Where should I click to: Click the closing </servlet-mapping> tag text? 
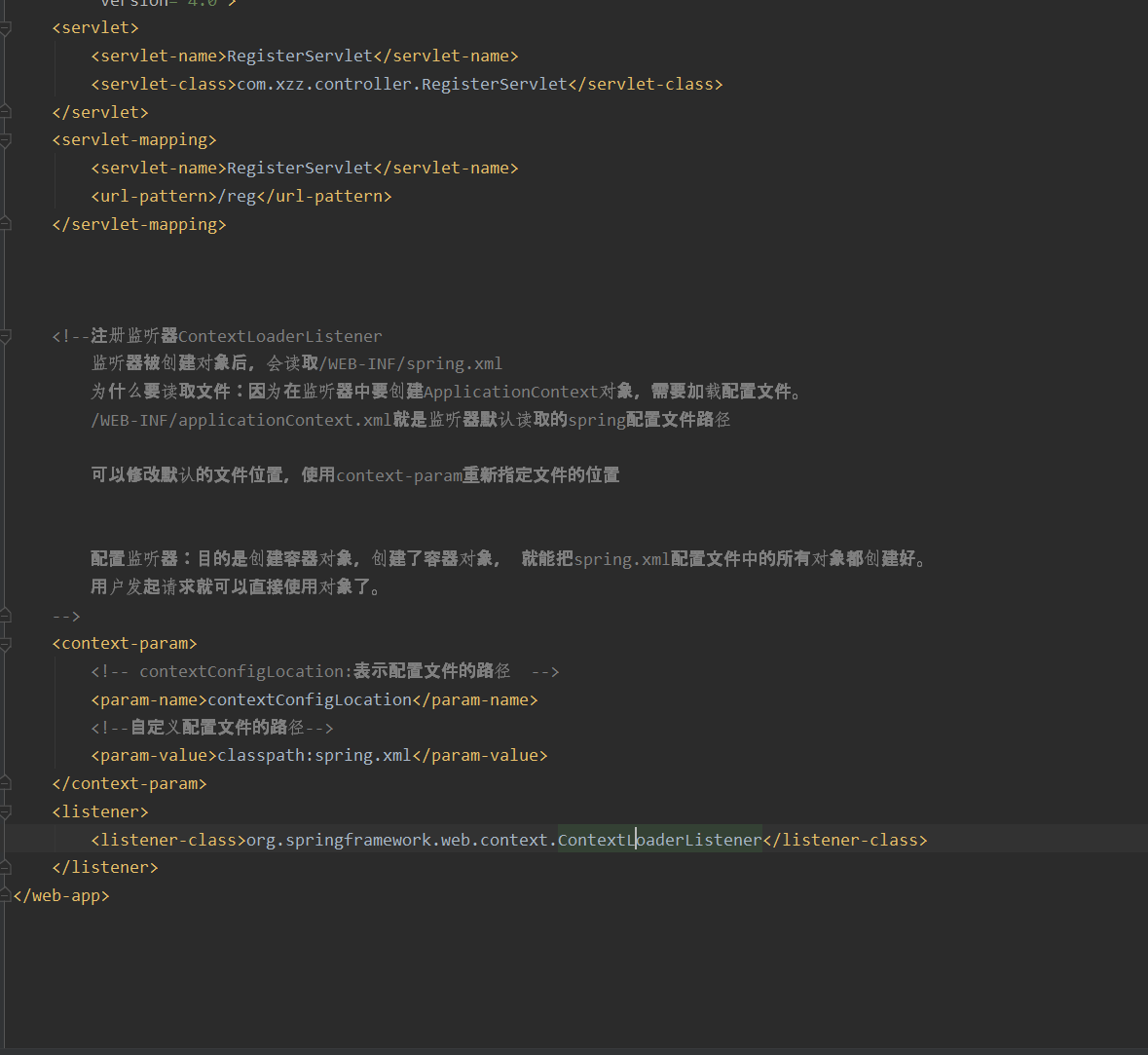tap(139, 224)
